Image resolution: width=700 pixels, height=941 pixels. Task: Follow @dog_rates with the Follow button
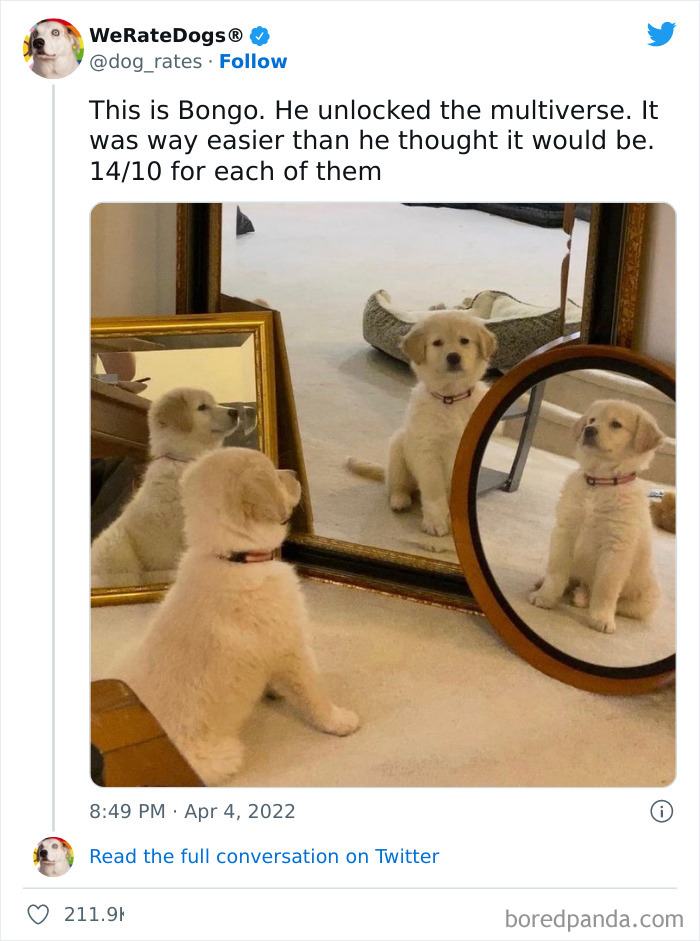253,61
